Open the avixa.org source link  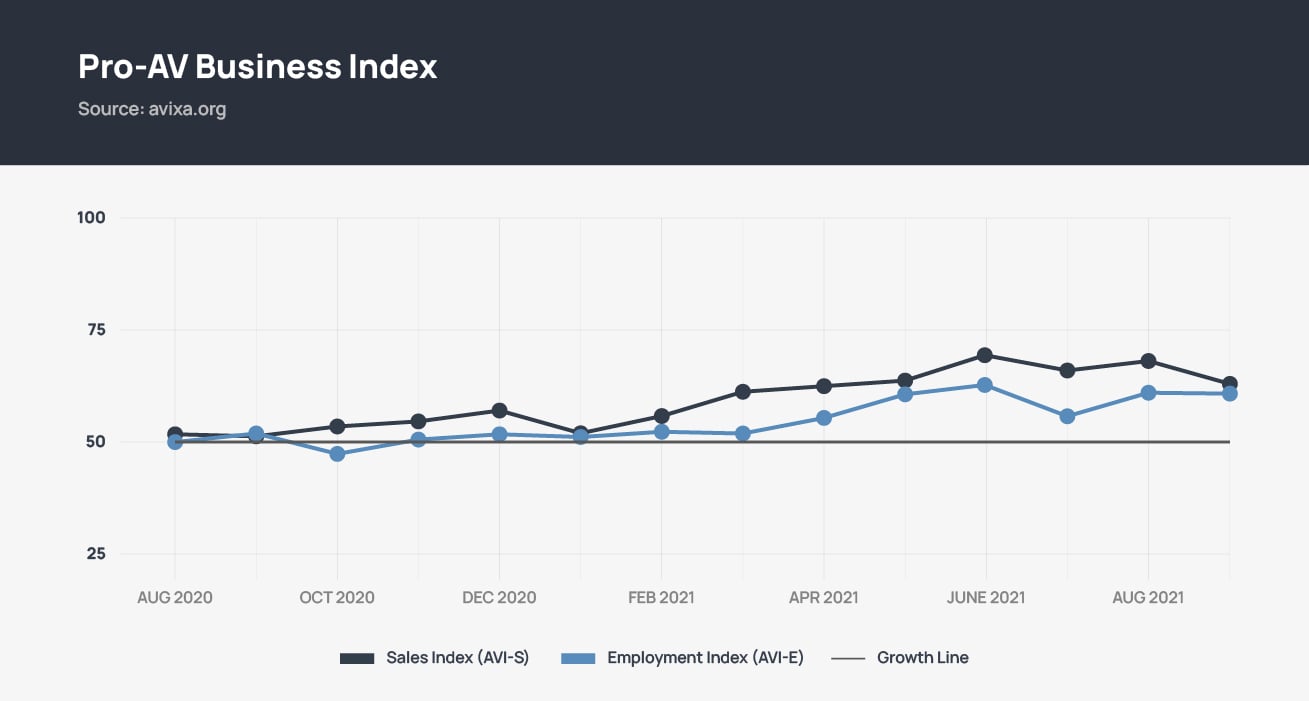click(x=185, y=109)
